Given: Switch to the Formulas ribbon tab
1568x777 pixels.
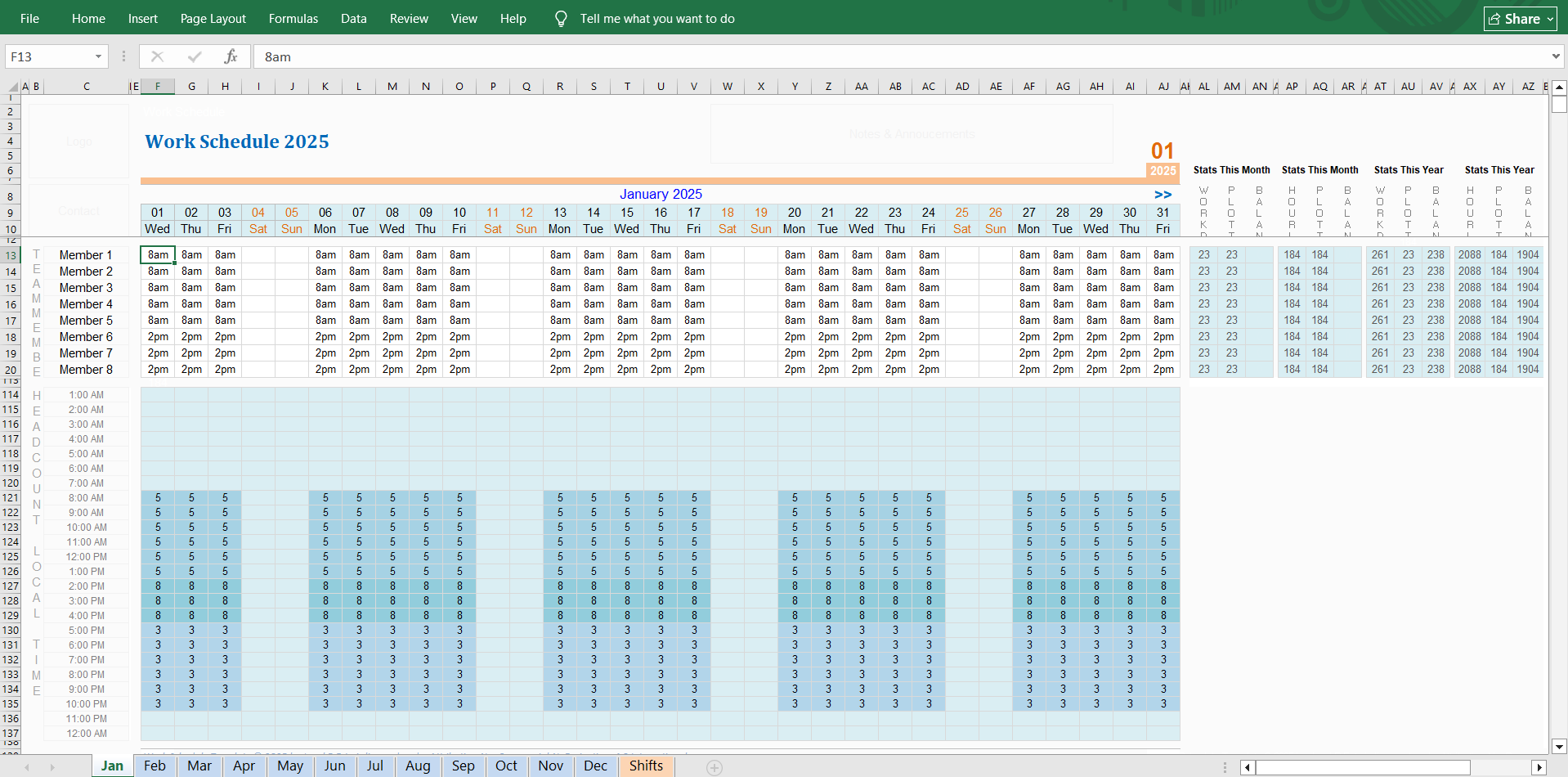Looking at the screenshot, I should pos(293,18).
